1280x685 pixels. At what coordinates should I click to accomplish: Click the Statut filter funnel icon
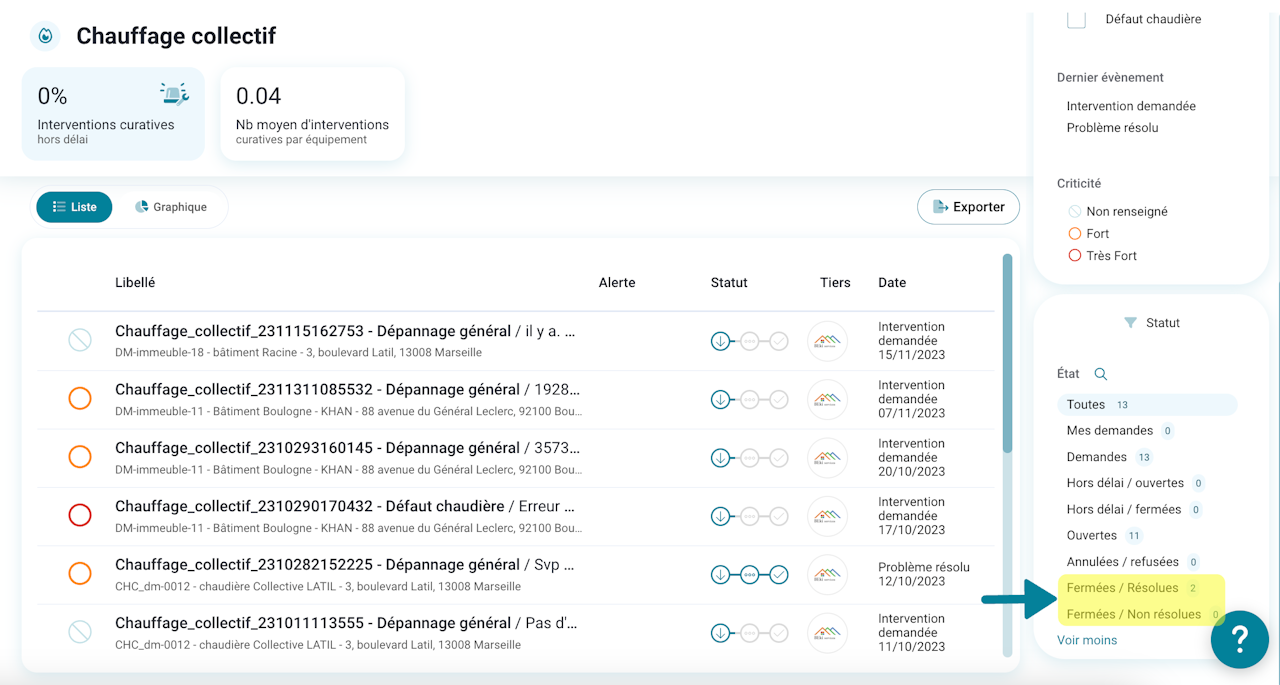(1130, 323)
